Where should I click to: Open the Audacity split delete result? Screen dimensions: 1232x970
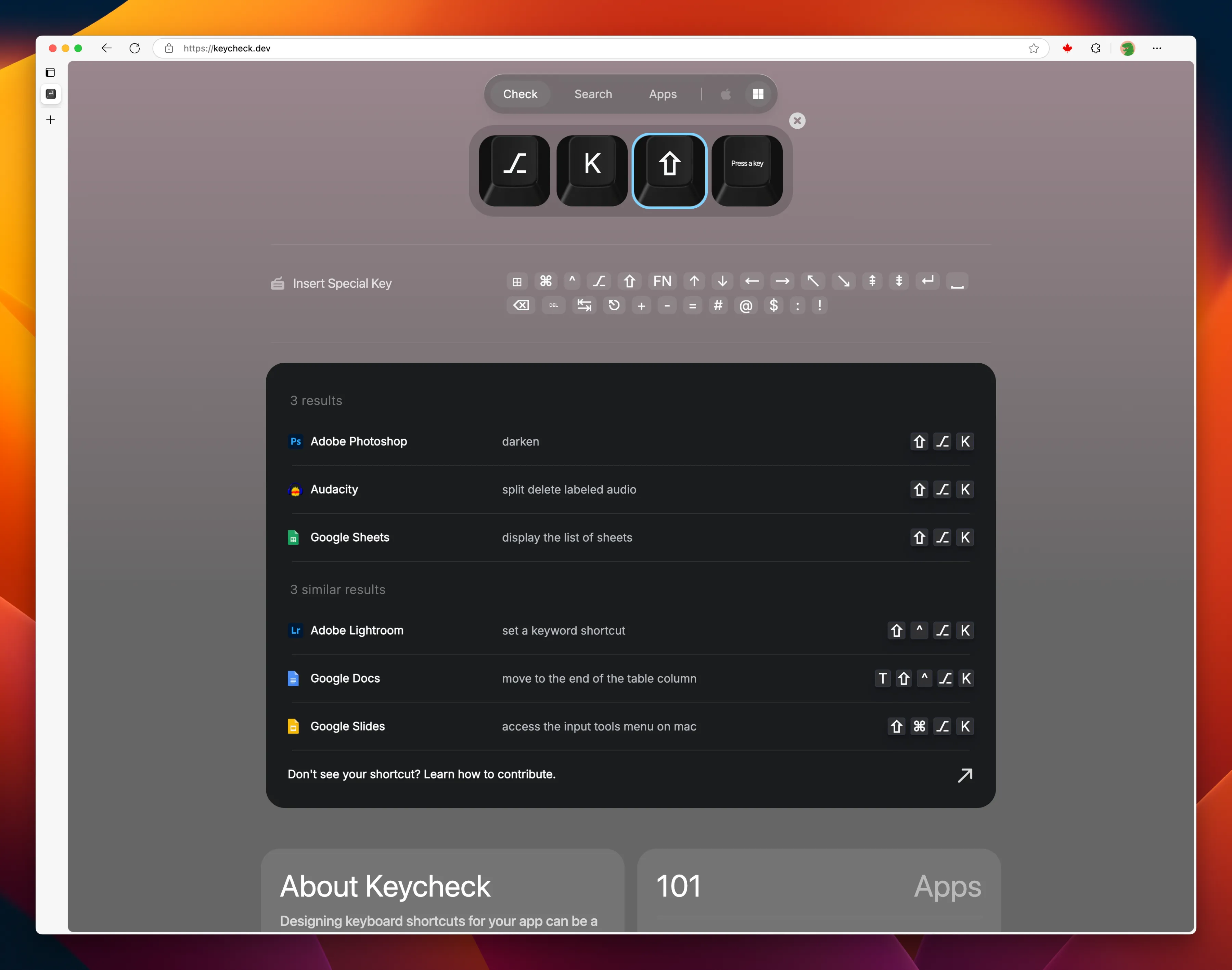tap(630, 490)
